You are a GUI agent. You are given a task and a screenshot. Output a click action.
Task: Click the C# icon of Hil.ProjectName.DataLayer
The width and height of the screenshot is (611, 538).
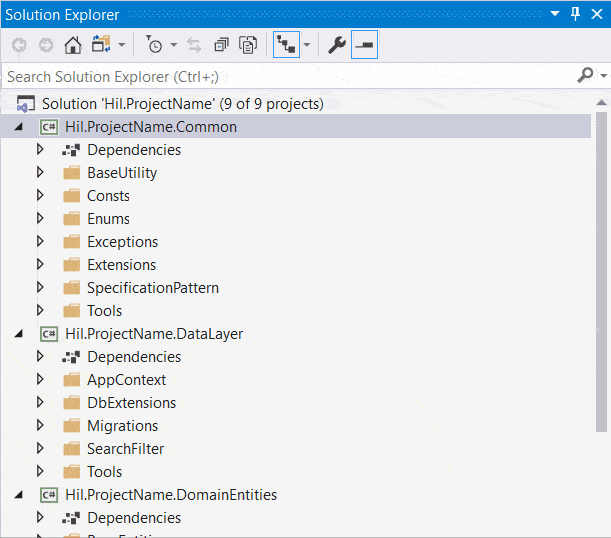coord(49,334)
